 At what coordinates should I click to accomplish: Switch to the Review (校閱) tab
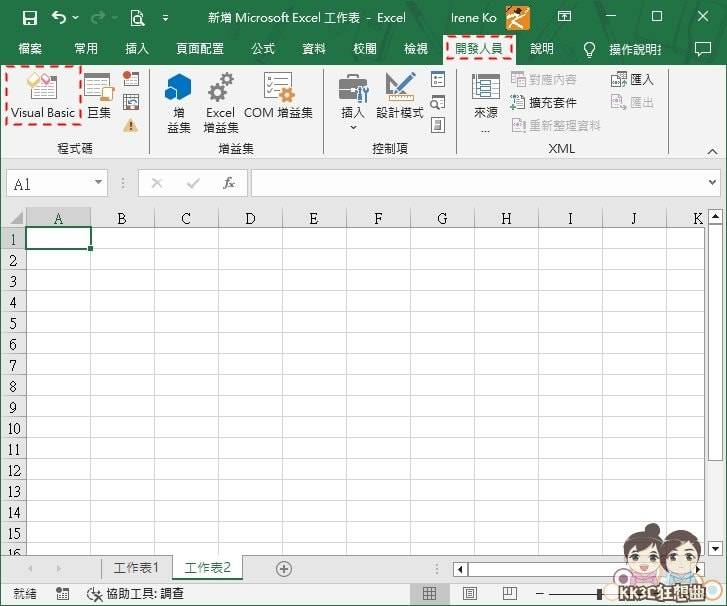[x=365, y=49]
